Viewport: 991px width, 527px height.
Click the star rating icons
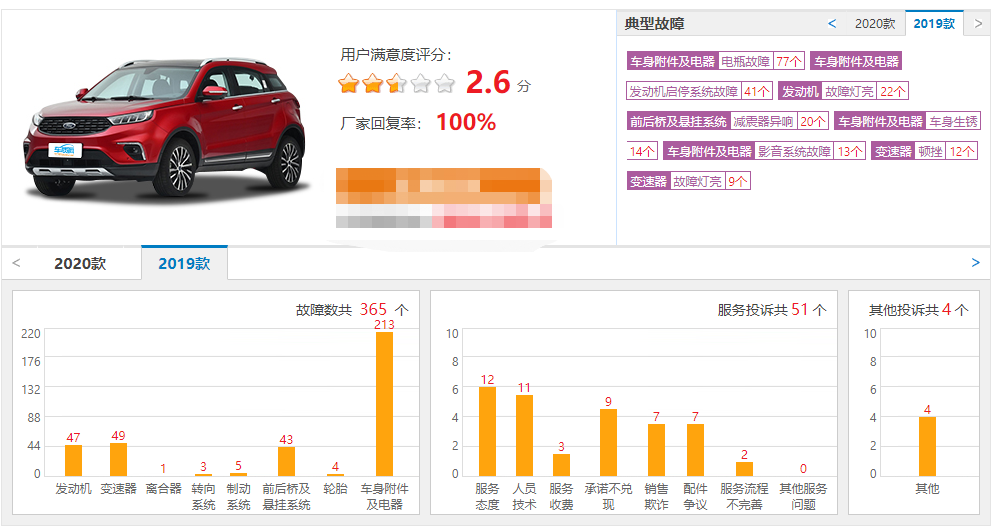tap(396, 83)
